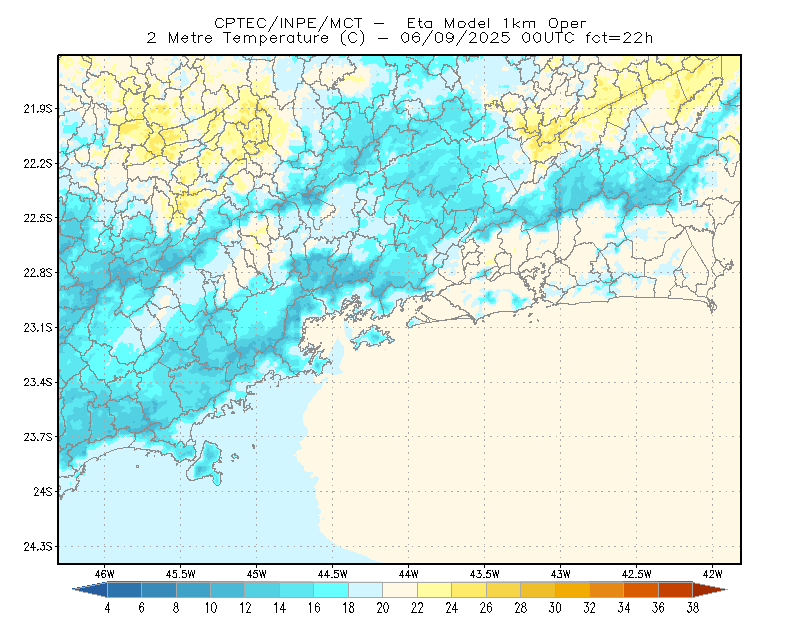Click the 24–26 yellow colorbar segment
Viewport: 800px width, 618px height.
(x=469, y=589)
